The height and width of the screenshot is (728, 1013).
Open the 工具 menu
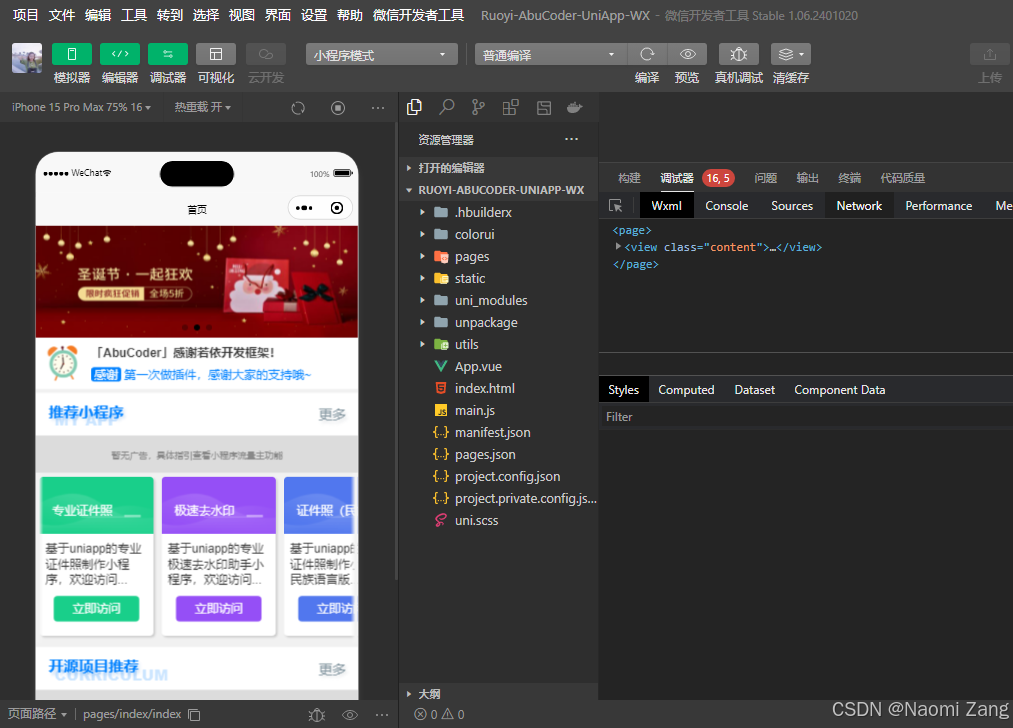pyautogui.click(x=134, y=15)
